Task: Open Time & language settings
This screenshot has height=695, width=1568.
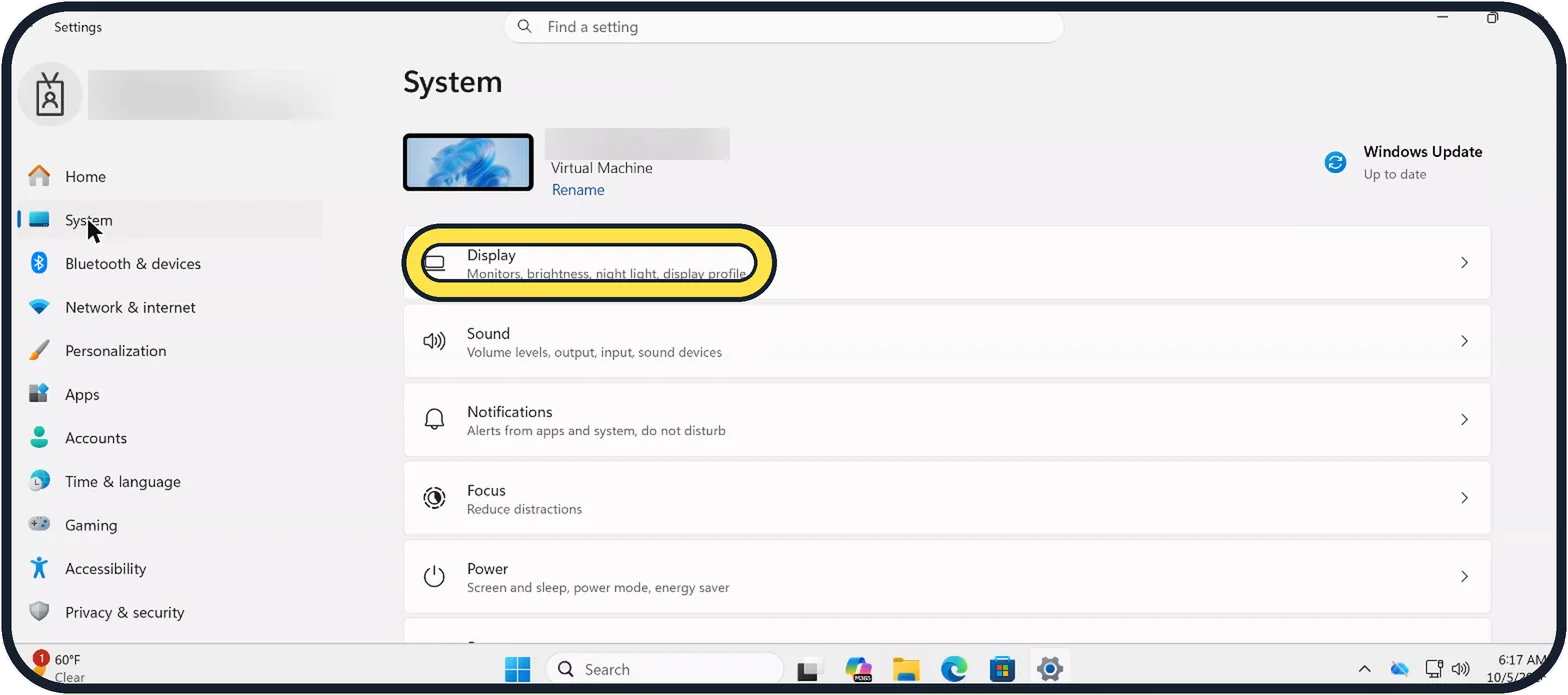Action: coord(170,481)
